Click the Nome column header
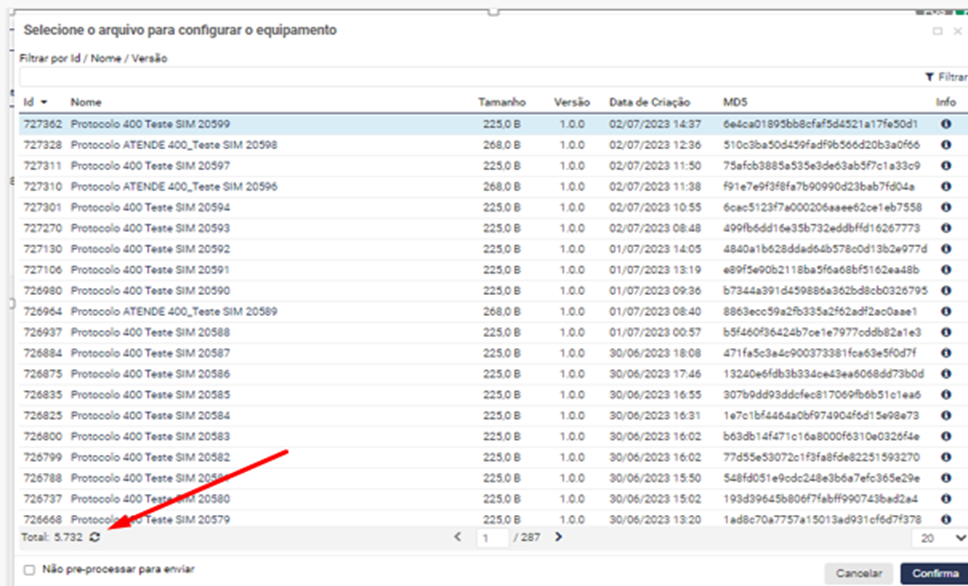968x586 pixels. 86,102
